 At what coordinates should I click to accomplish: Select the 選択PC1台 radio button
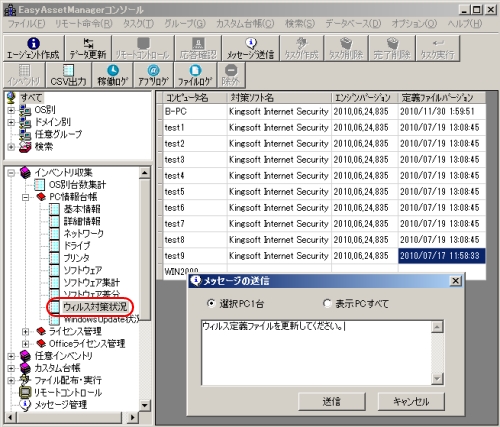point(211,304)
